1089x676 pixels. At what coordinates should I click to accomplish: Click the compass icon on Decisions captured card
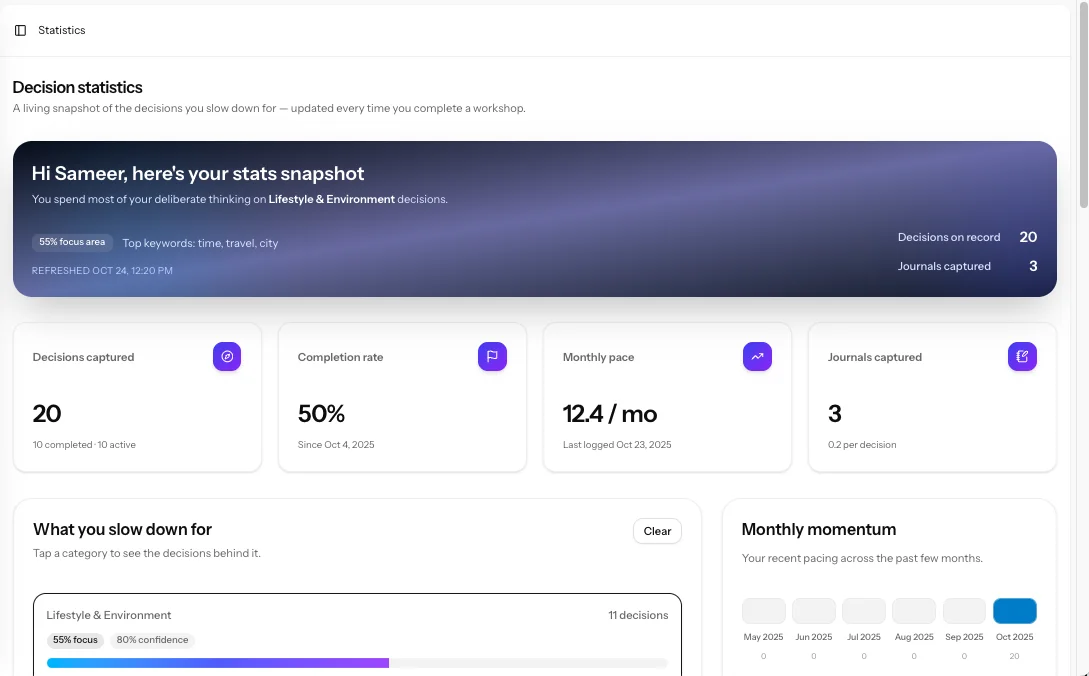click(x=227, y=356)
